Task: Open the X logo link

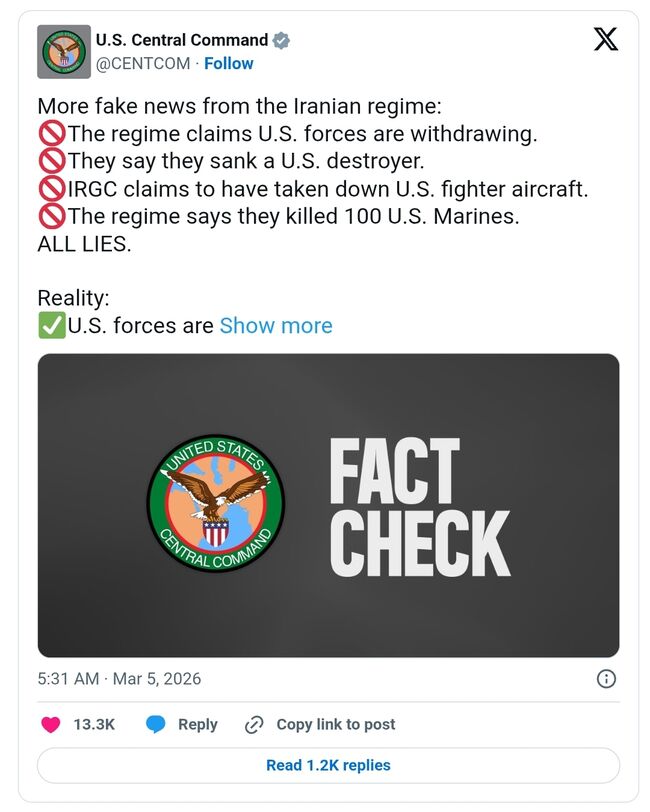Action: 605,40
